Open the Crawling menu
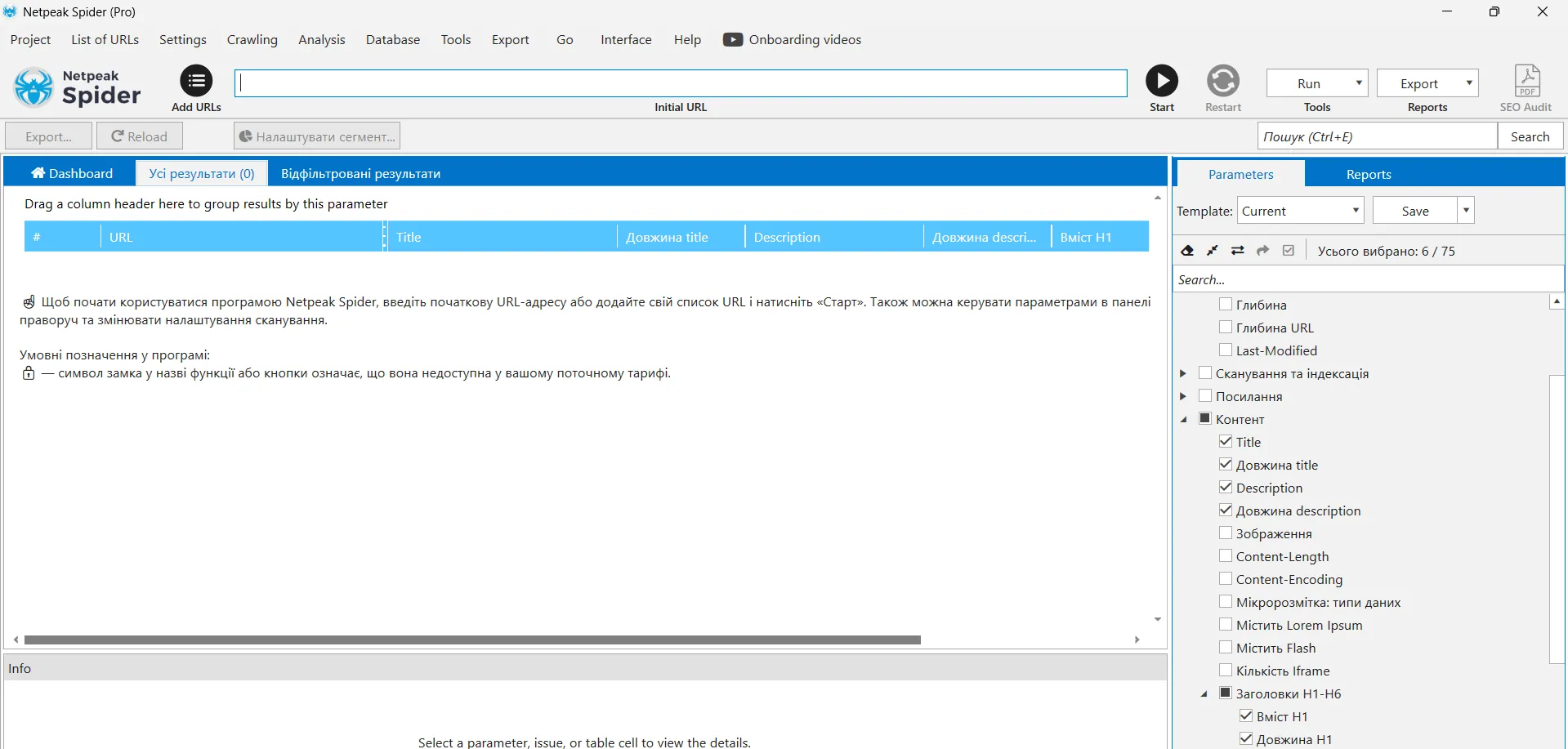This screenshot has height=749, width=1568. [252, 39]
